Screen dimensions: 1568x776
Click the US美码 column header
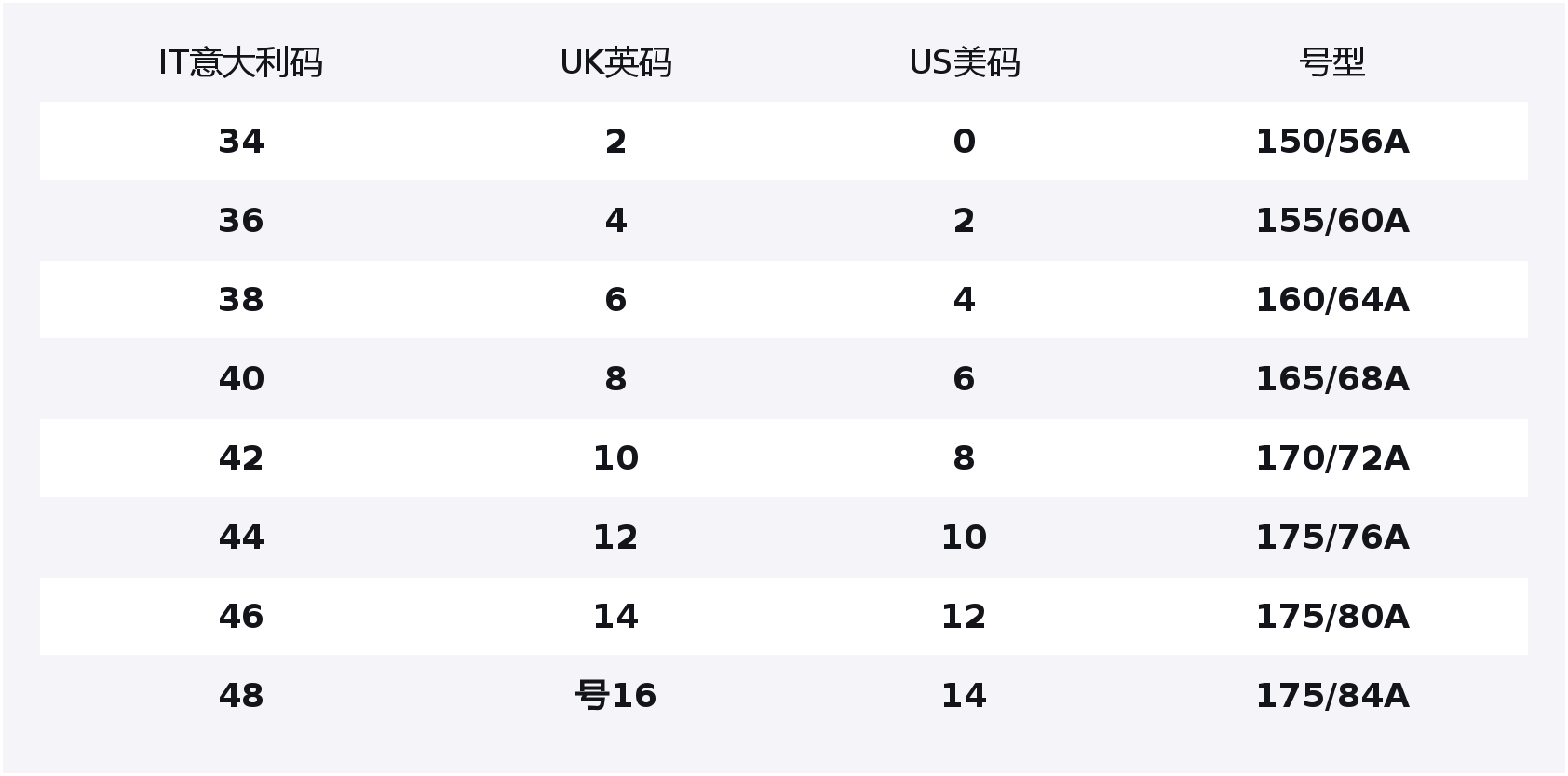point(964,63)
